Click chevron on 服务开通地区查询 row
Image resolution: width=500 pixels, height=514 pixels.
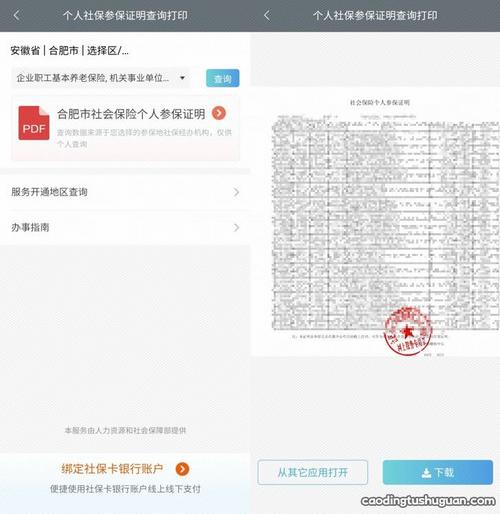236,192
